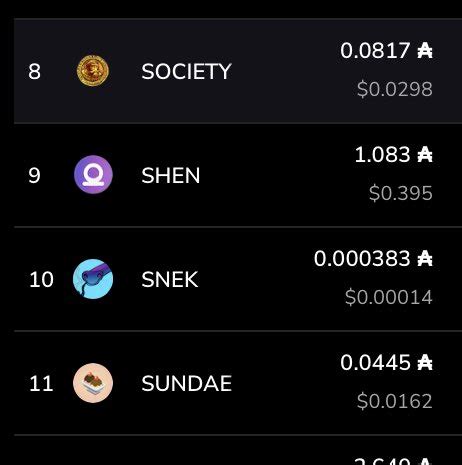
Task: Click SUNDAE price 0.0445 ADA
Action: click(386, 363)
